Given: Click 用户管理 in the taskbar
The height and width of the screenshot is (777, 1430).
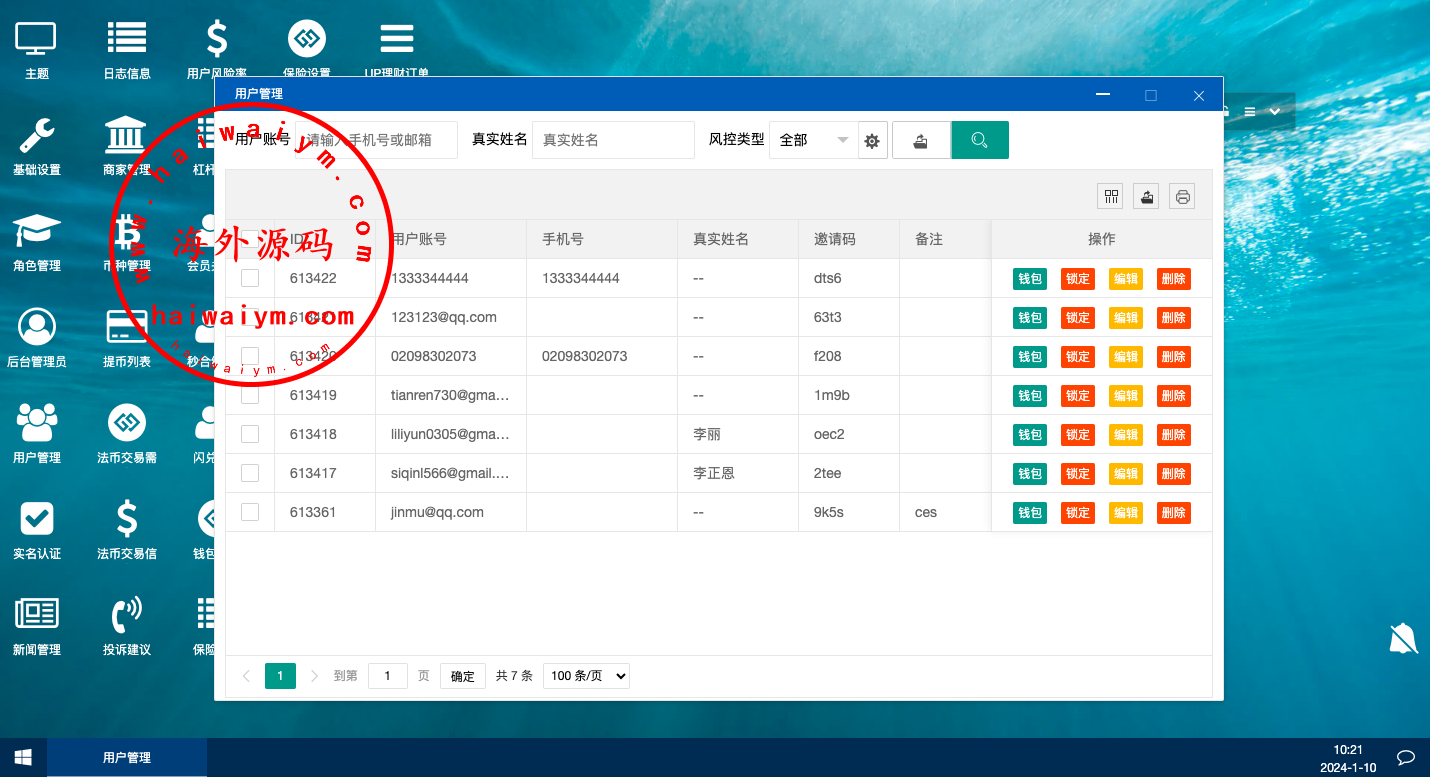Looking at the screenshot, I should (x=127, y=758).
